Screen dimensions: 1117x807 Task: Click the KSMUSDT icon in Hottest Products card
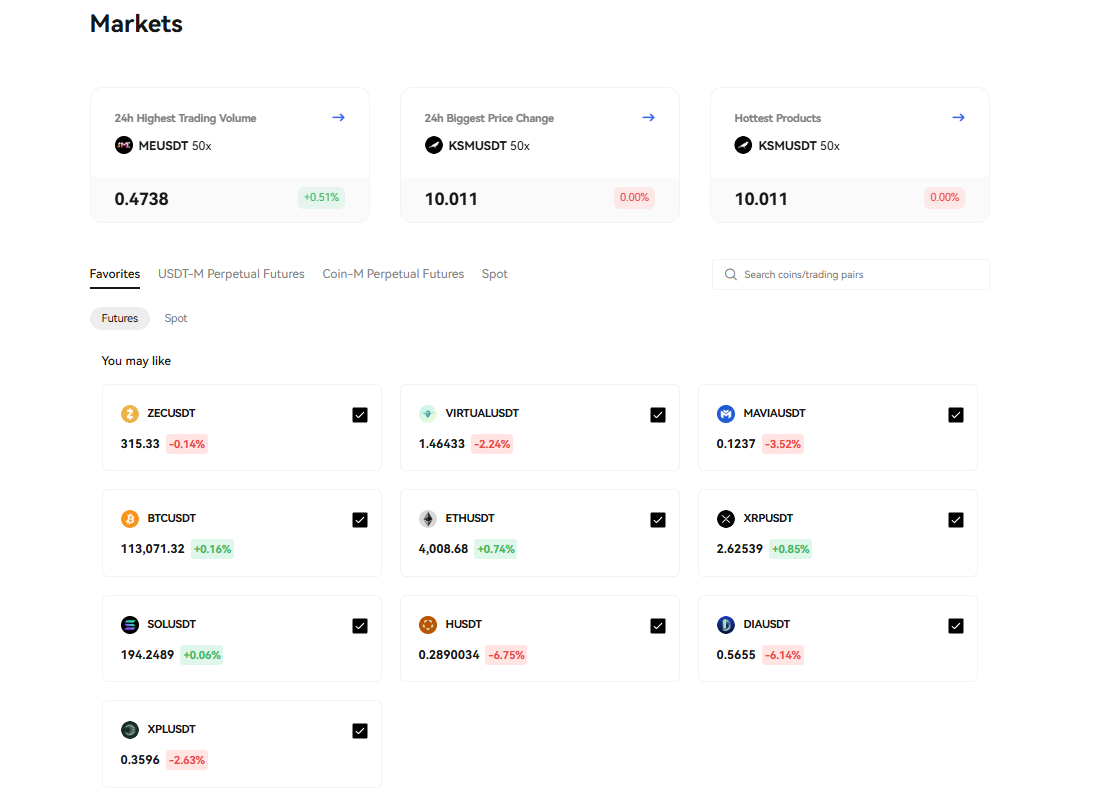coord(743,145)
